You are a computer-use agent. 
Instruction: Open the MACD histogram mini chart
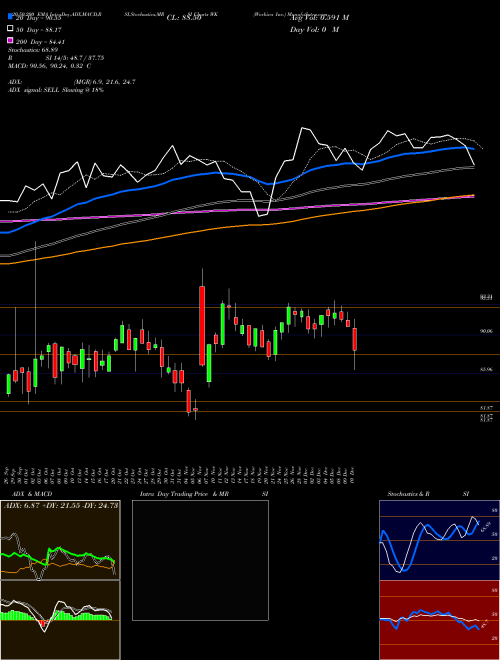point(60,620)
